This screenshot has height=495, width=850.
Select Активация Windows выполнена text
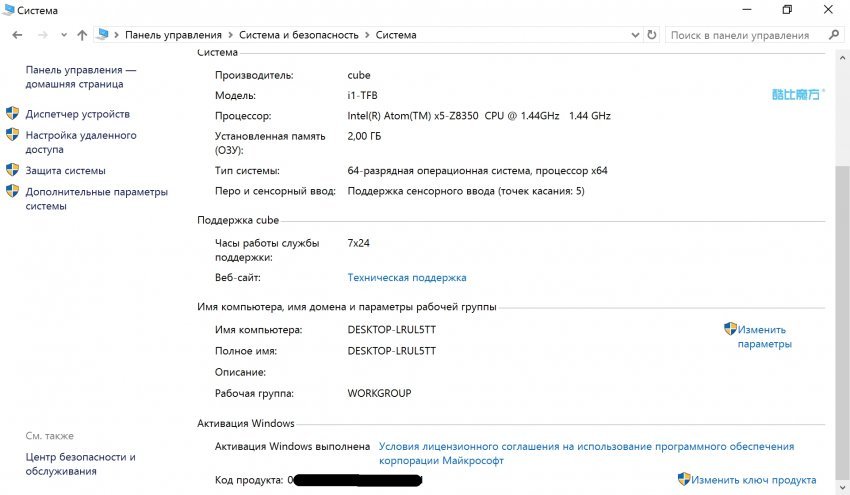[292, 447]
